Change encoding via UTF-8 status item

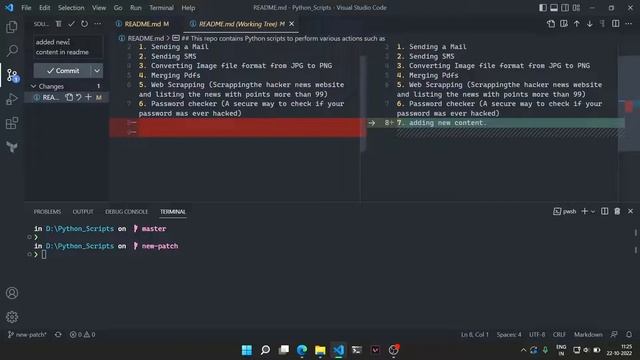pos(537,334)
